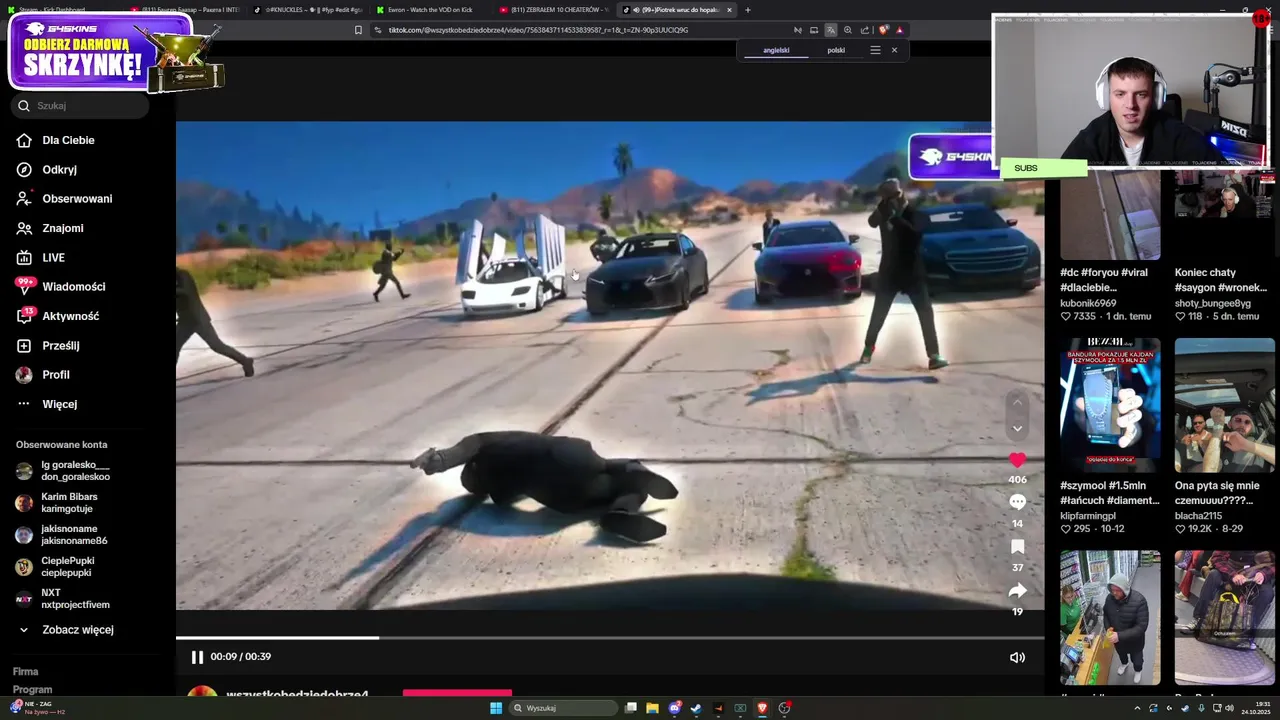Viewport: 1280px width, 720px height.
Task: Open File Explorer from taskbar
Action: 652,708
